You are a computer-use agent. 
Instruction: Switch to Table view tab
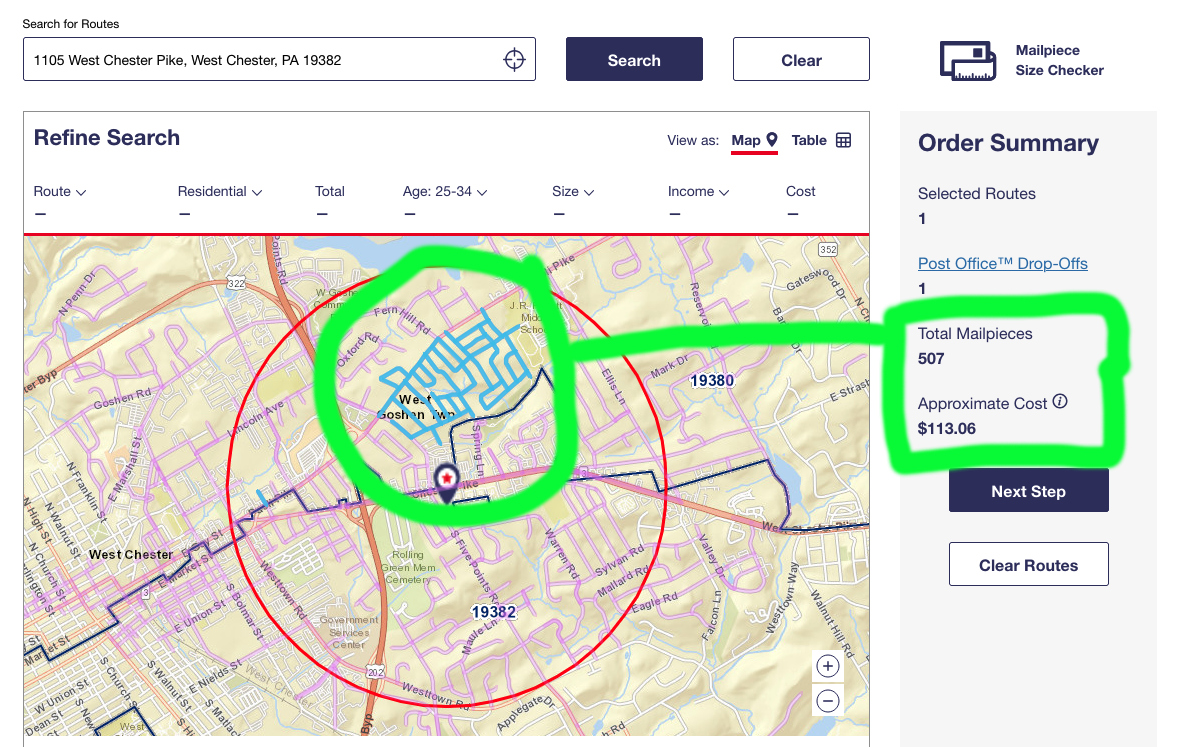pyautogui.click(x=809, y=140)
